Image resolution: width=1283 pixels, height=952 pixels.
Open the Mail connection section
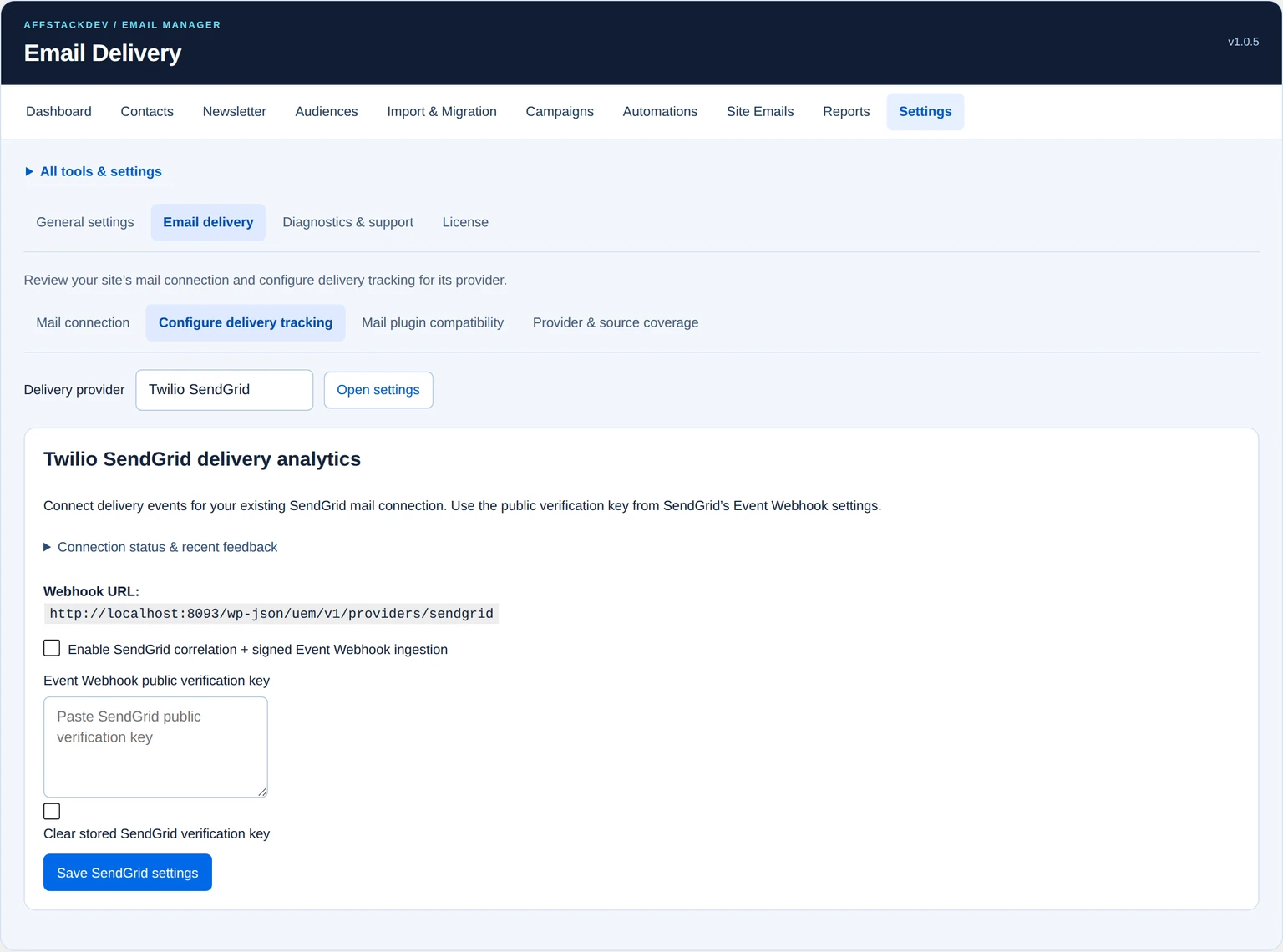[83, 322]
